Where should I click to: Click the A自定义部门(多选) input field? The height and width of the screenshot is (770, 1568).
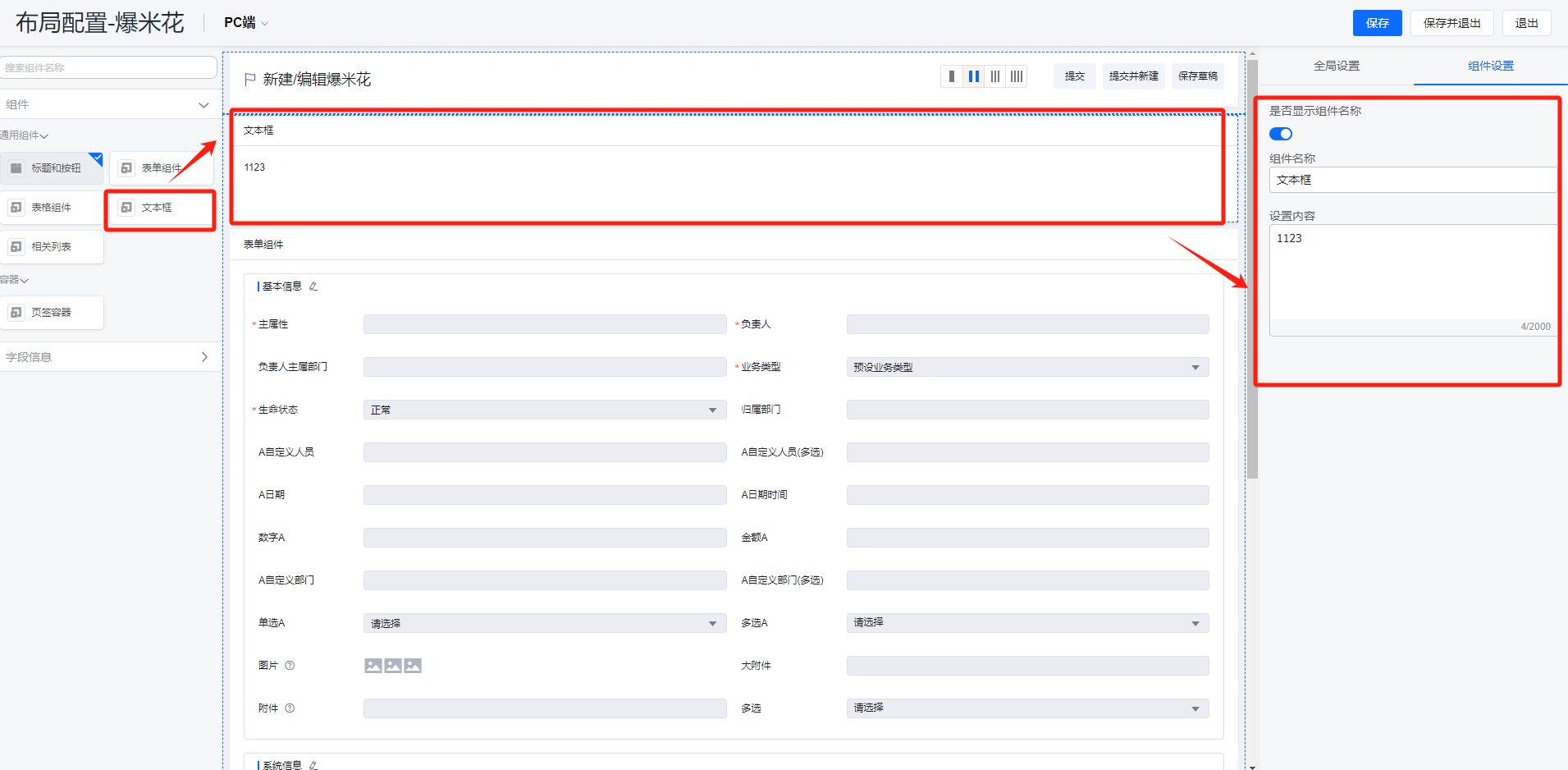pos(1027,580)
